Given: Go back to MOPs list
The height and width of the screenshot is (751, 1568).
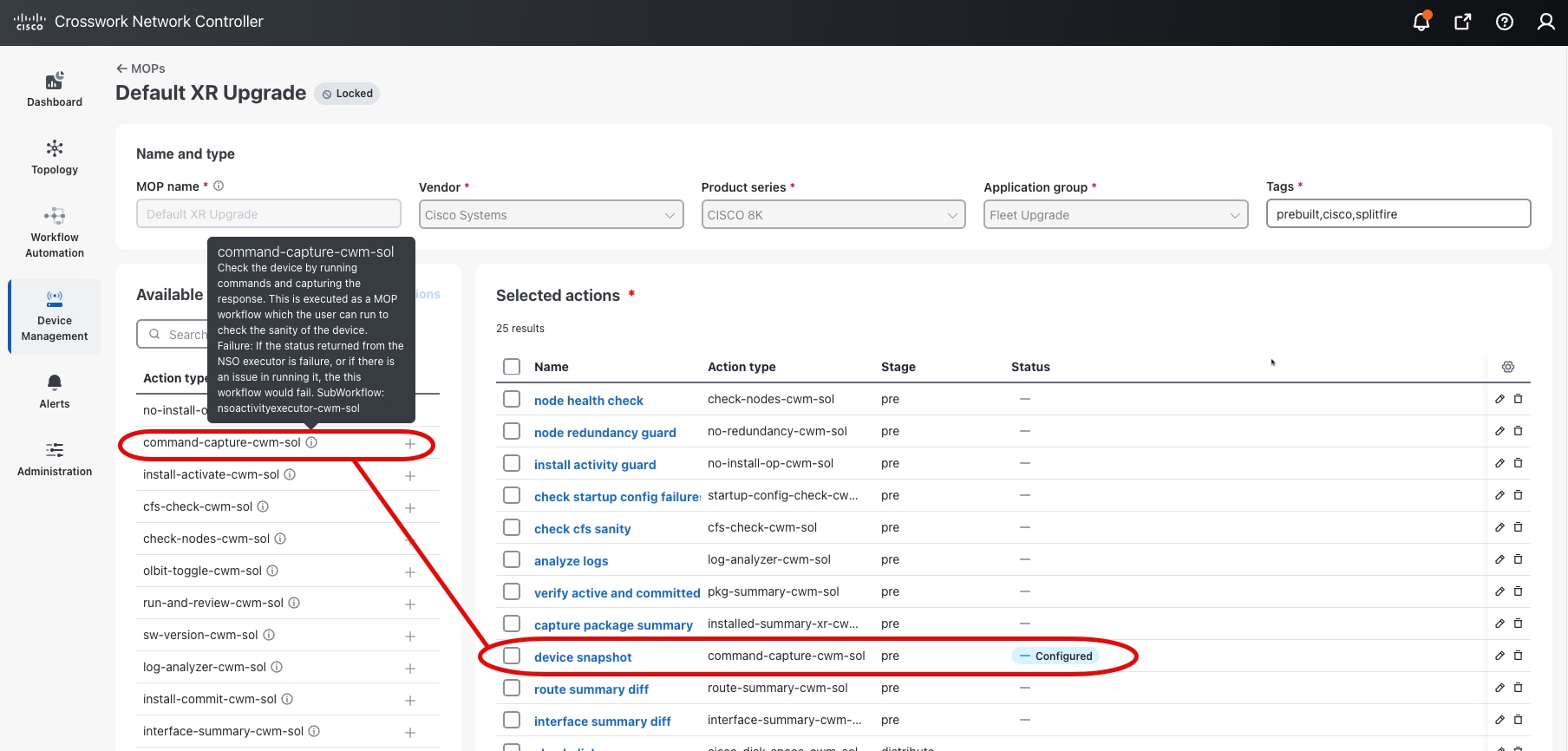Looking at the screenshot, I should 140,69.
